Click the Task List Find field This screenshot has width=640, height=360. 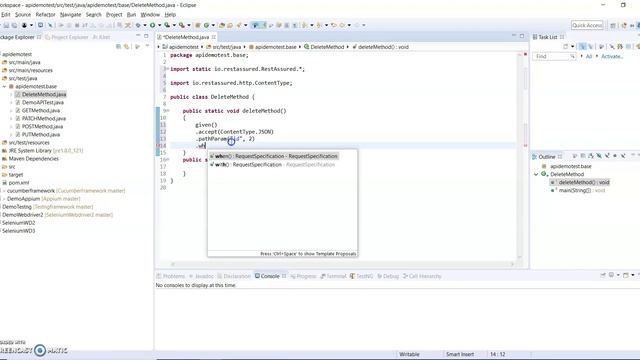554,56
